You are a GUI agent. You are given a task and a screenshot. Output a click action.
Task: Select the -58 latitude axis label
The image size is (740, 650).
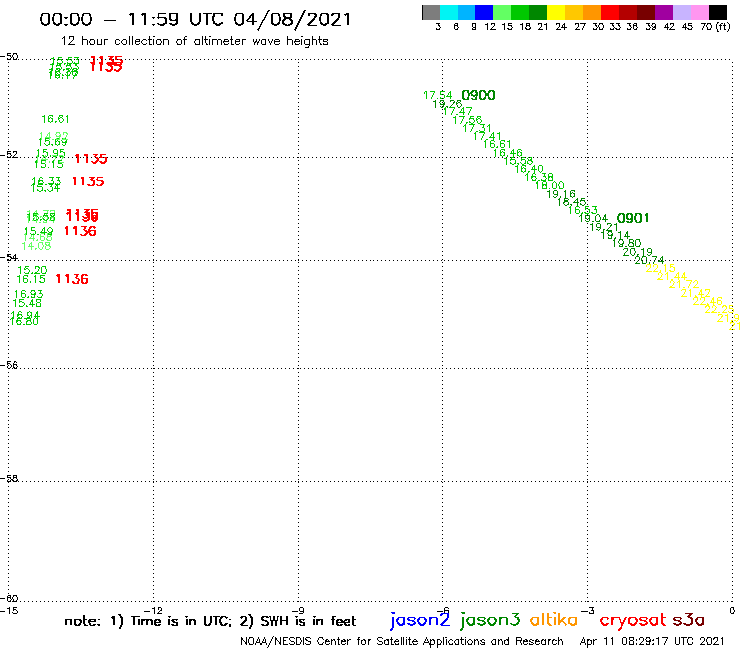coord(9,479)
